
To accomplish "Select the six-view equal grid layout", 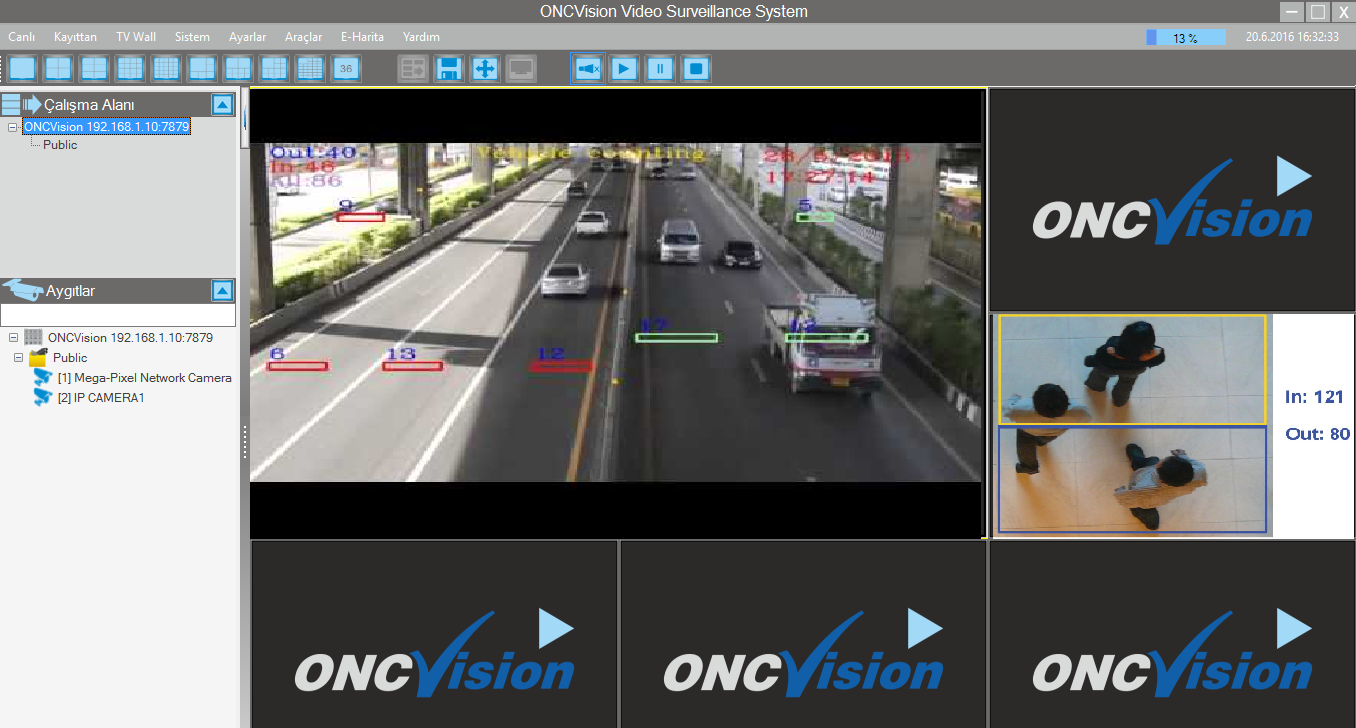I will 94,69.
